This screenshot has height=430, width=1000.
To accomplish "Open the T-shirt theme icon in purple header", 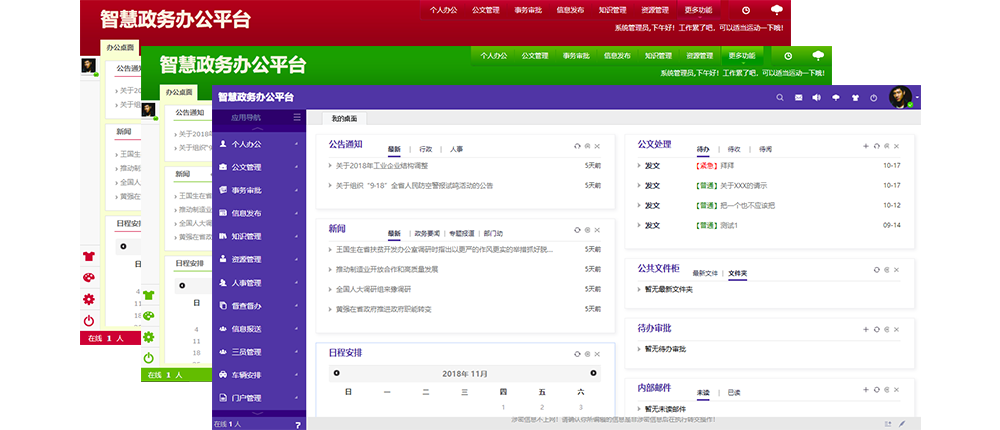I will click(x=855, y=98).
